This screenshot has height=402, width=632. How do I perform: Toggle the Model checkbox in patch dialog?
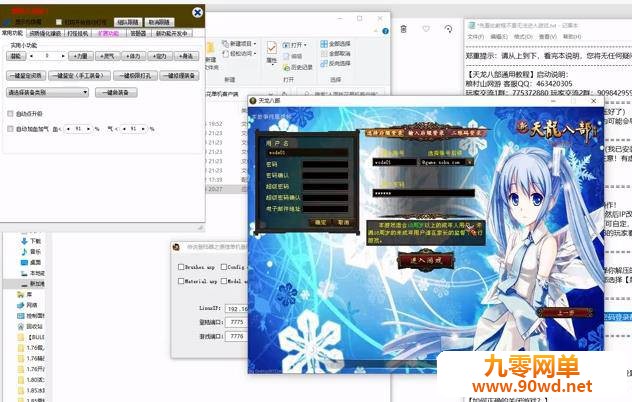(224, 281)
